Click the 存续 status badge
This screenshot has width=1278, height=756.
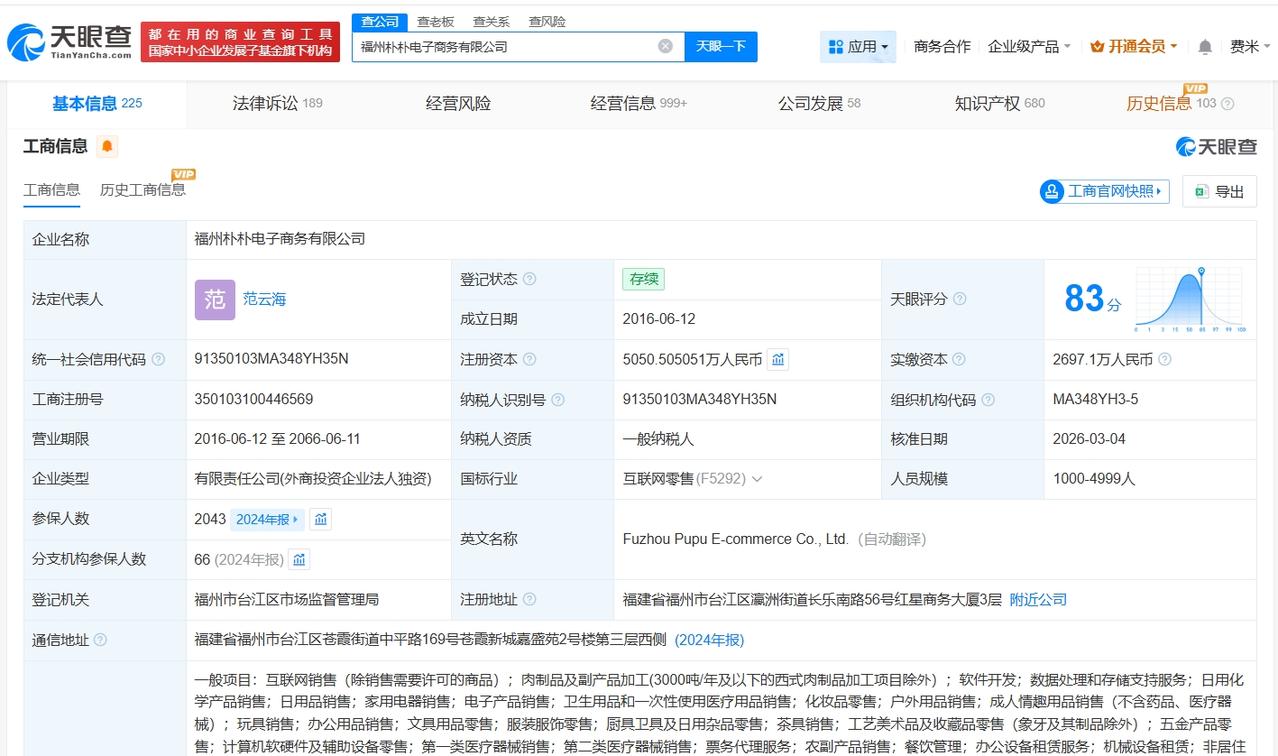643,279
